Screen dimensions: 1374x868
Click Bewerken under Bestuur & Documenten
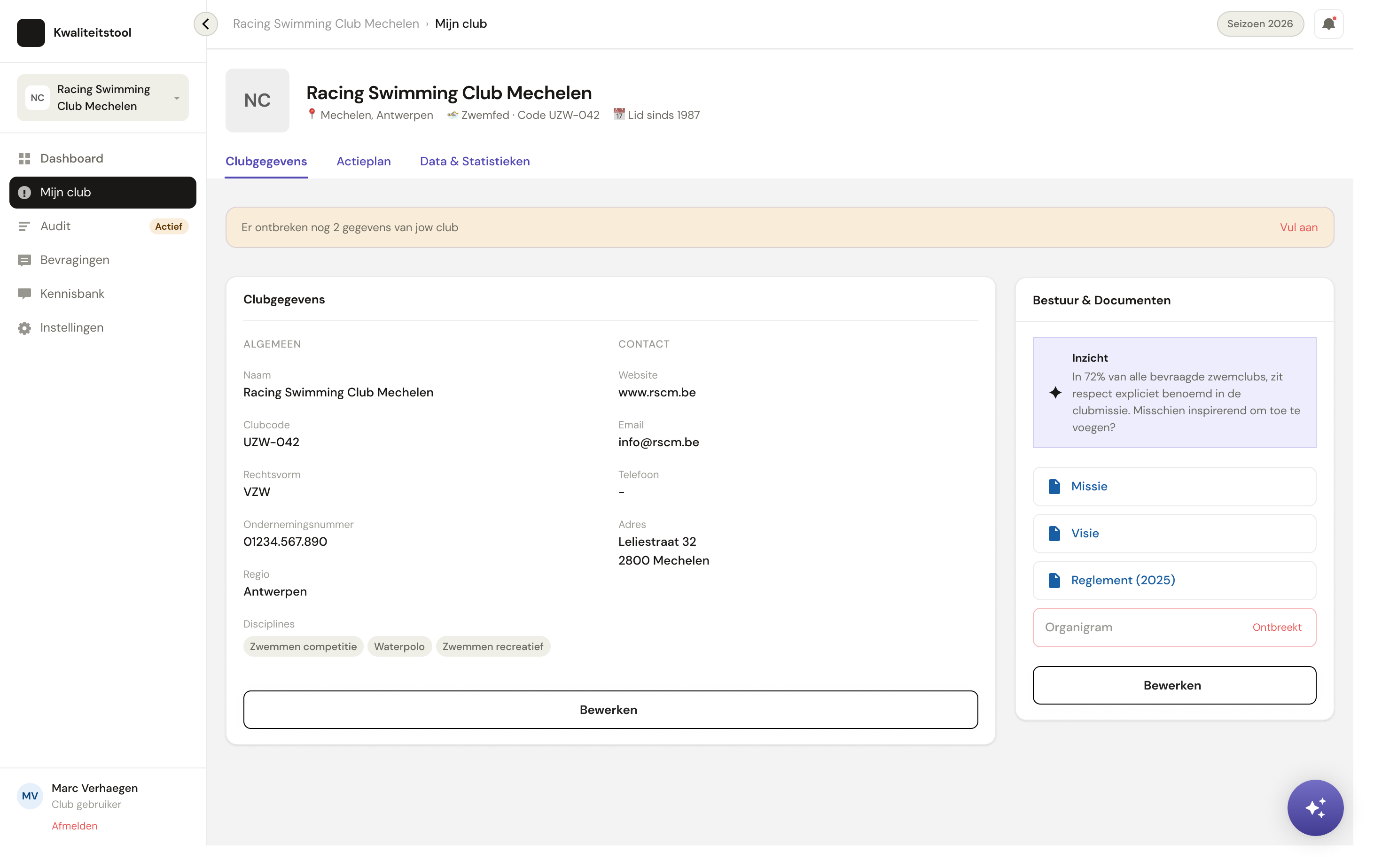point(1174,685)
